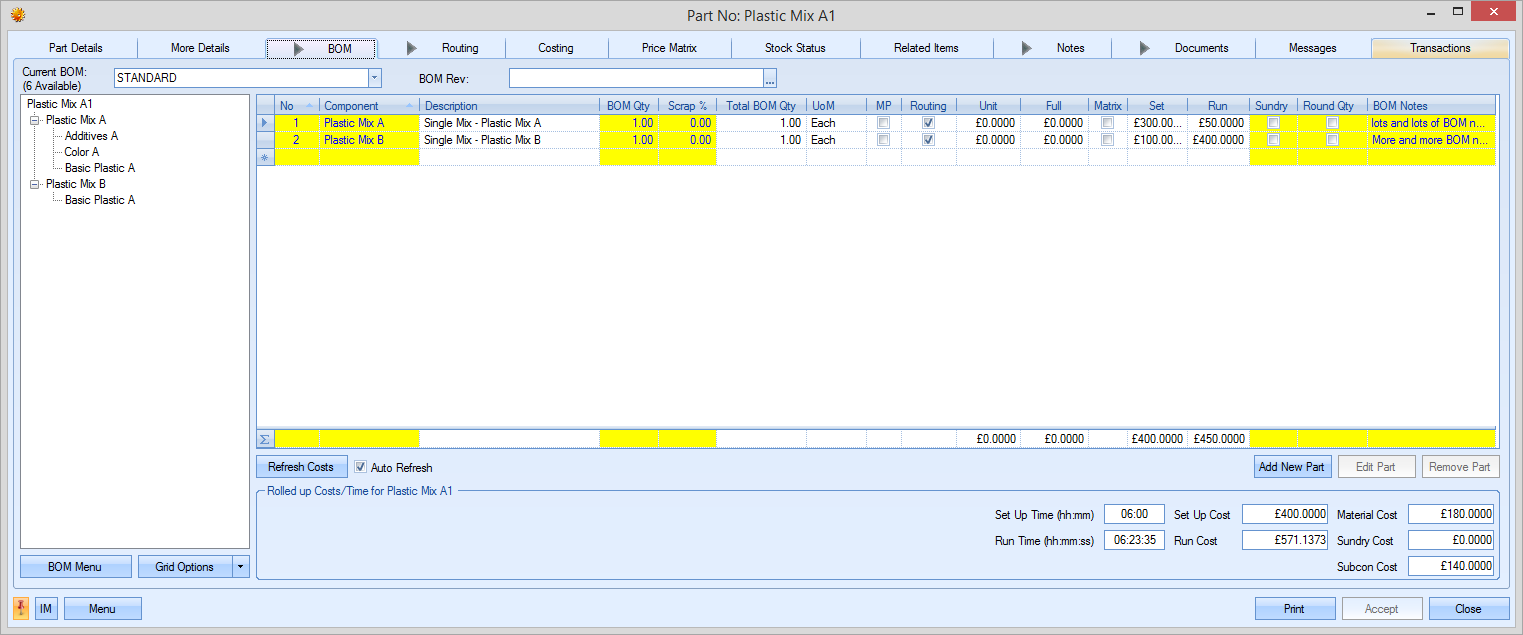1523x635 pixels.
Task: Collapse the Plastic Mix B tree node
Action: [x=36, y=184]
